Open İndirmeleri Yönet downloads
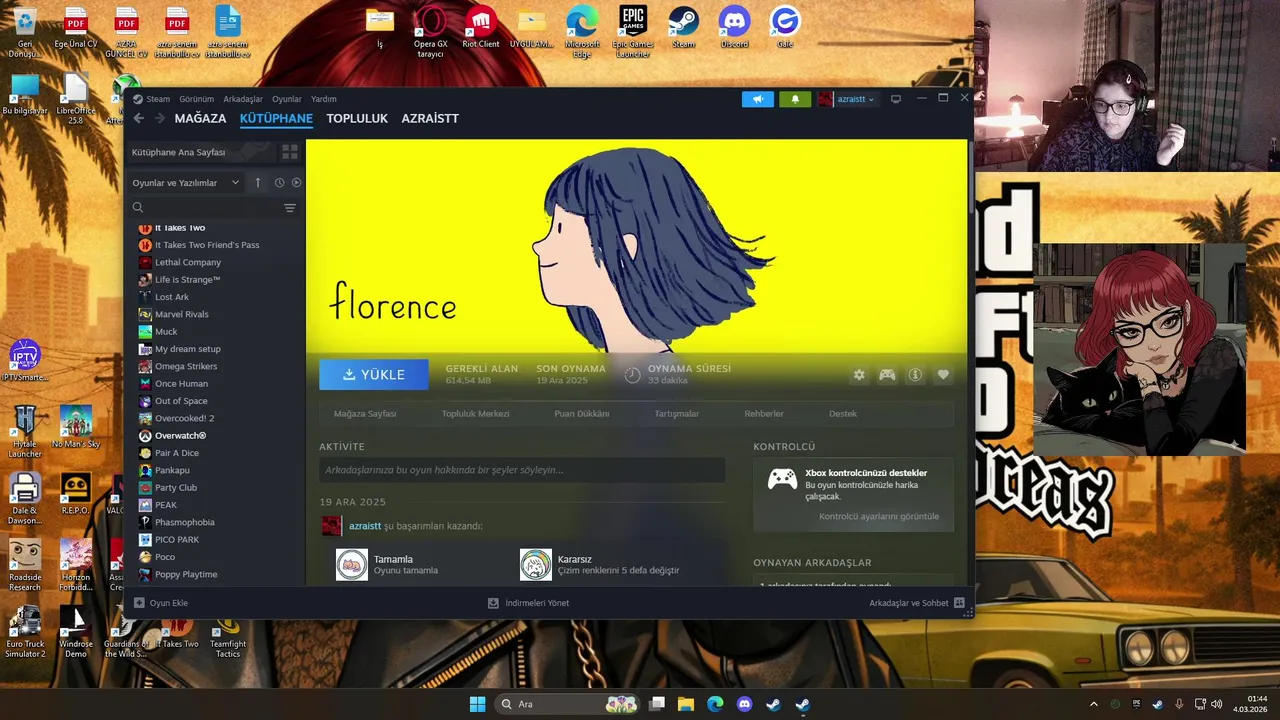The image size is (1280, 720). tap(528, 603)
